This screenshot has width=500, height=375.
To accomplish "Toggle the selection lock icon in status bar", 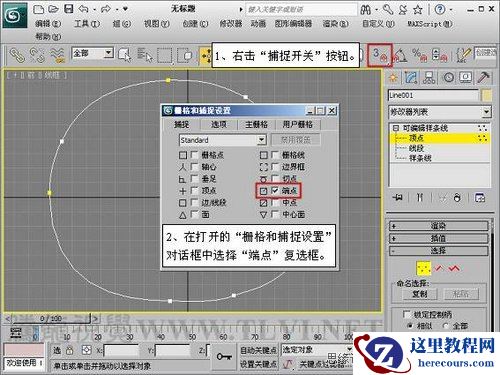I will click(x=69, y=350).
